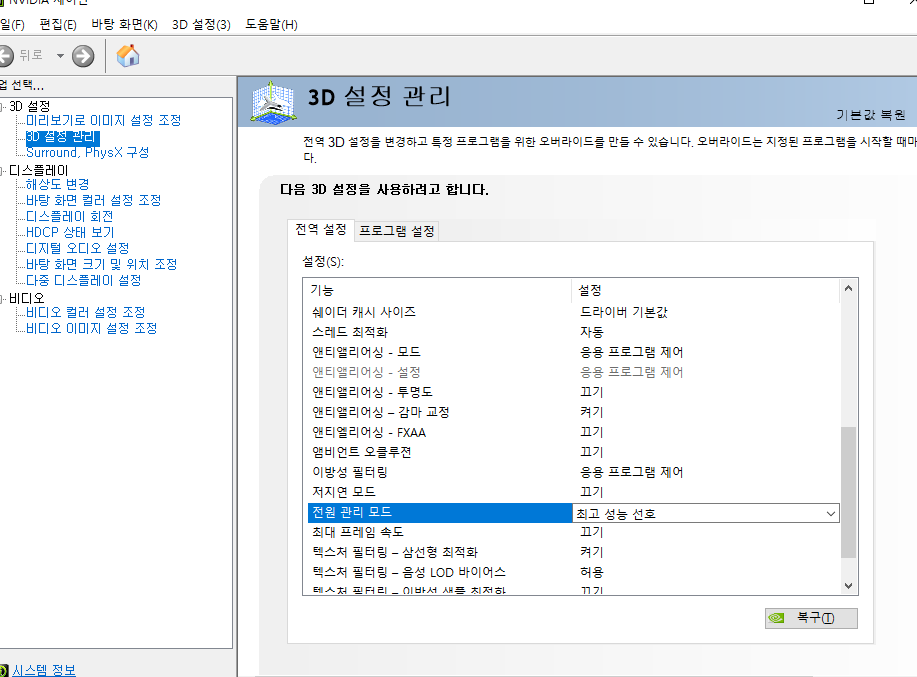
Task: Switch to the 프로그램 설정 tab
Action: coord(397,231)
